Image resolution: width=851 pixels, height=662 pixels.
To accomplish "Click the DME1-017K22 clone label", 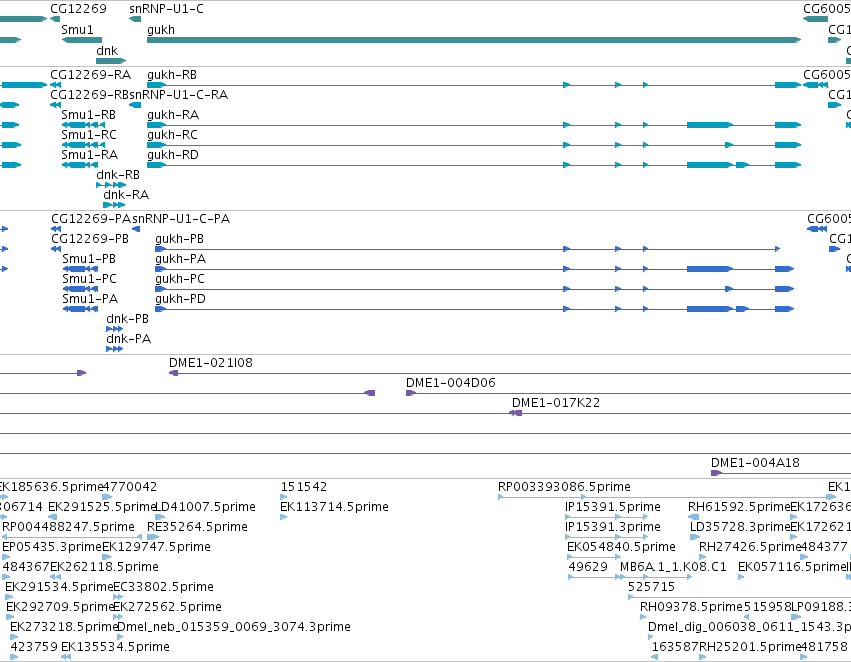I will [x=556, y=404].
